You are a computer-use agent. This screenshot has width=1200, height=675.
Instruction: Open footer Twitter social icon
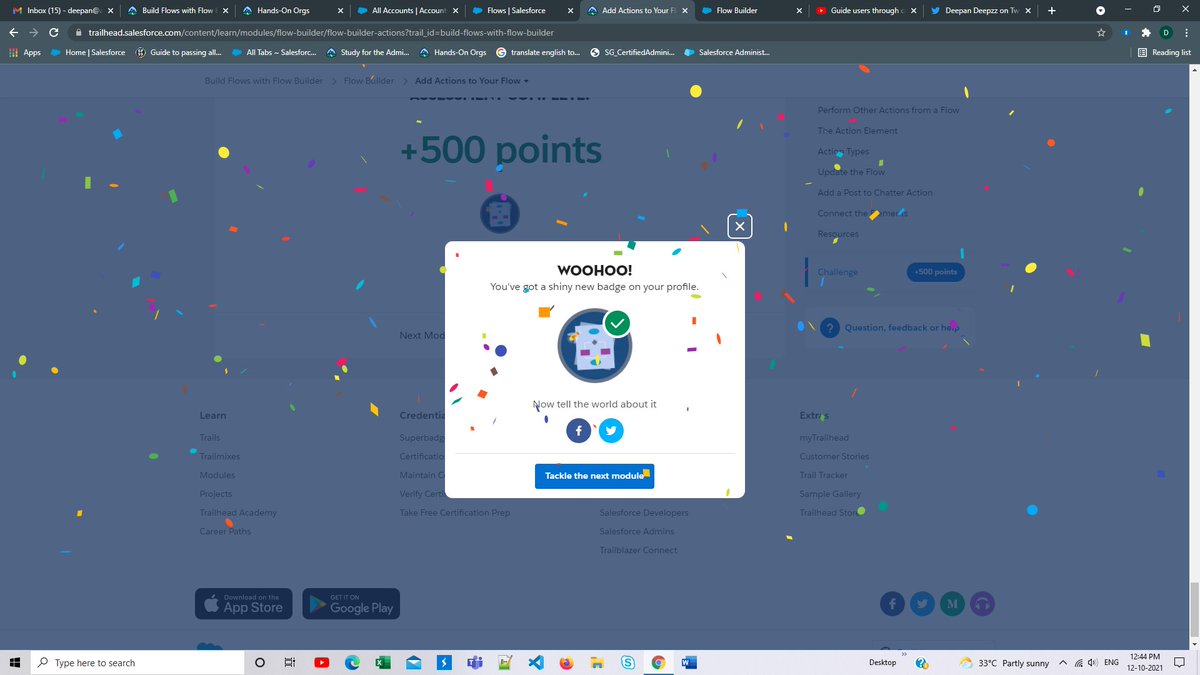923,603
